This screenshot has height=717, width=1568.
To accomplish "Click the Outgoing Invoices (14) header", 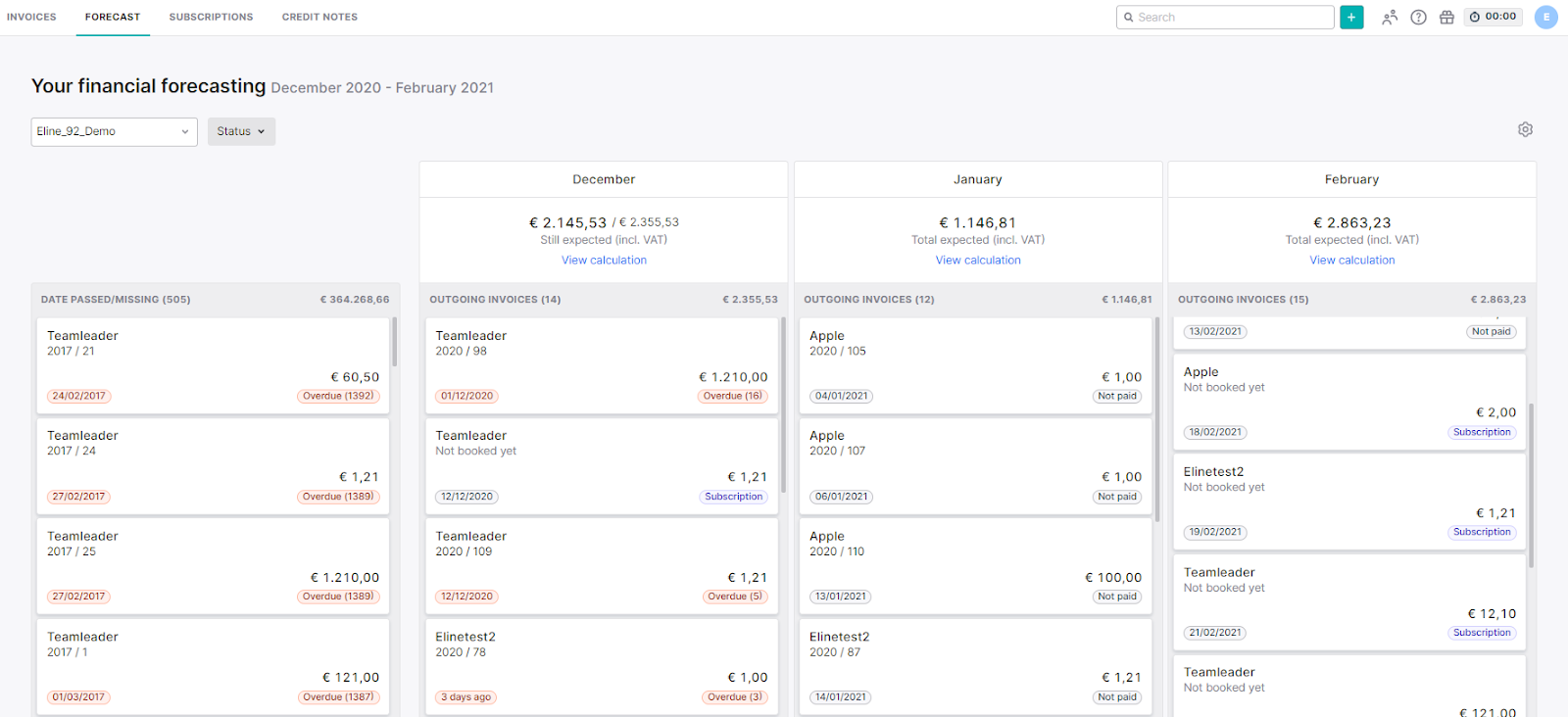I will tap(495, 300).
